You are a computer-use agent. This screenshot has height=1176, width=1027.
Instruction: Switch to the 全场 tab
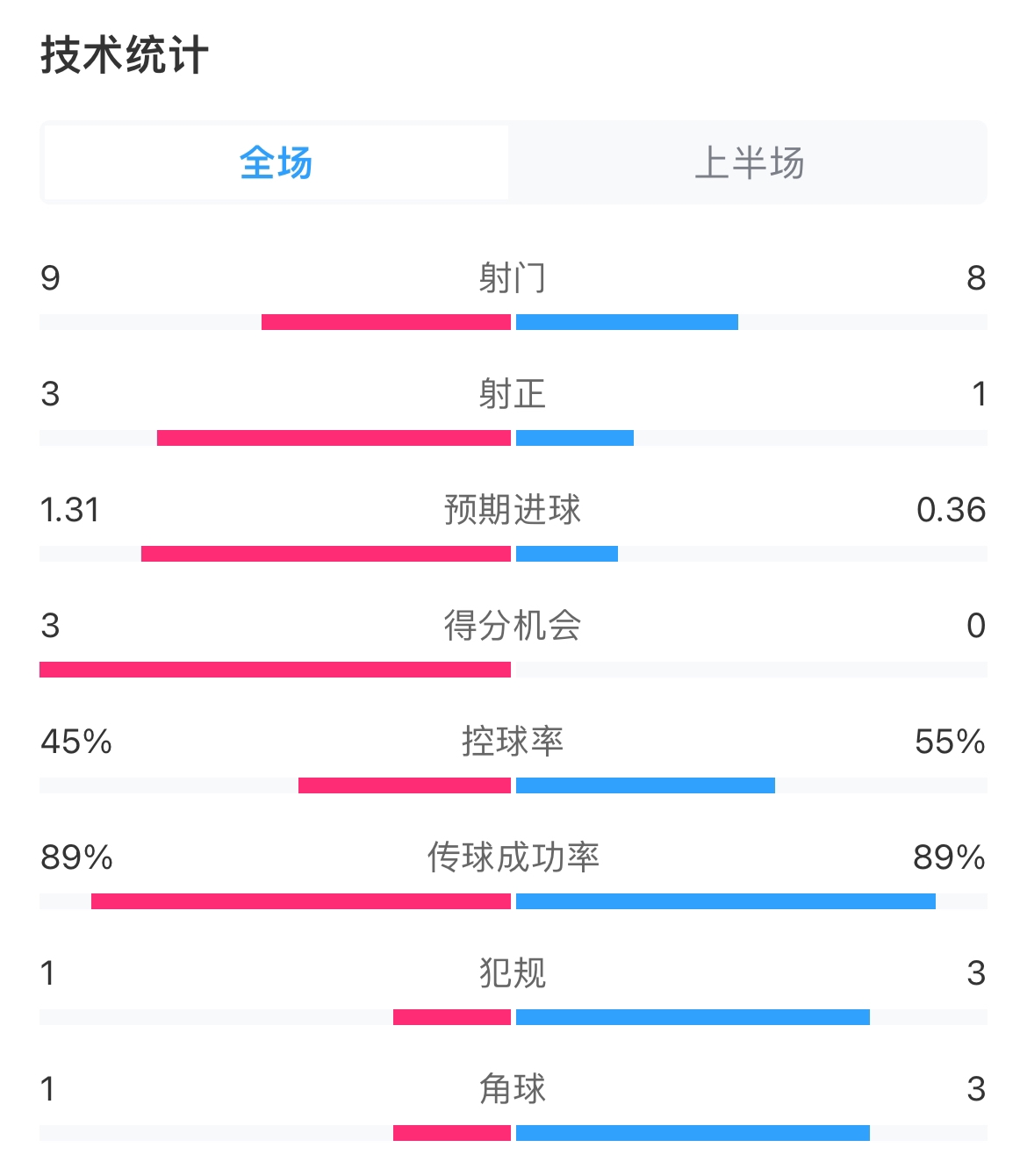[276, 163]
